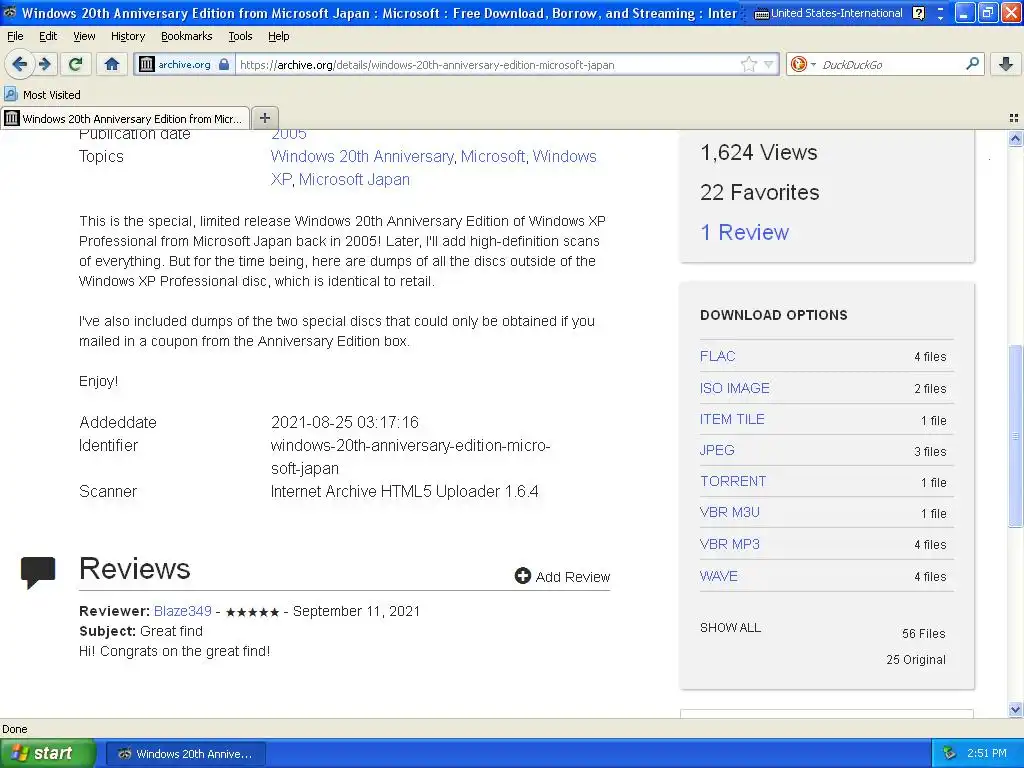
Task: Open the Help menu
Action: (278, 36)
